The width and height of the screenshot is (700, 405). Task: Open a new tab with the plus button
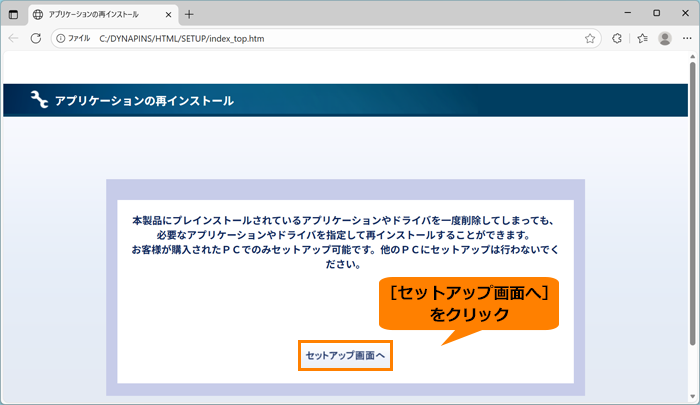point(190,14)
